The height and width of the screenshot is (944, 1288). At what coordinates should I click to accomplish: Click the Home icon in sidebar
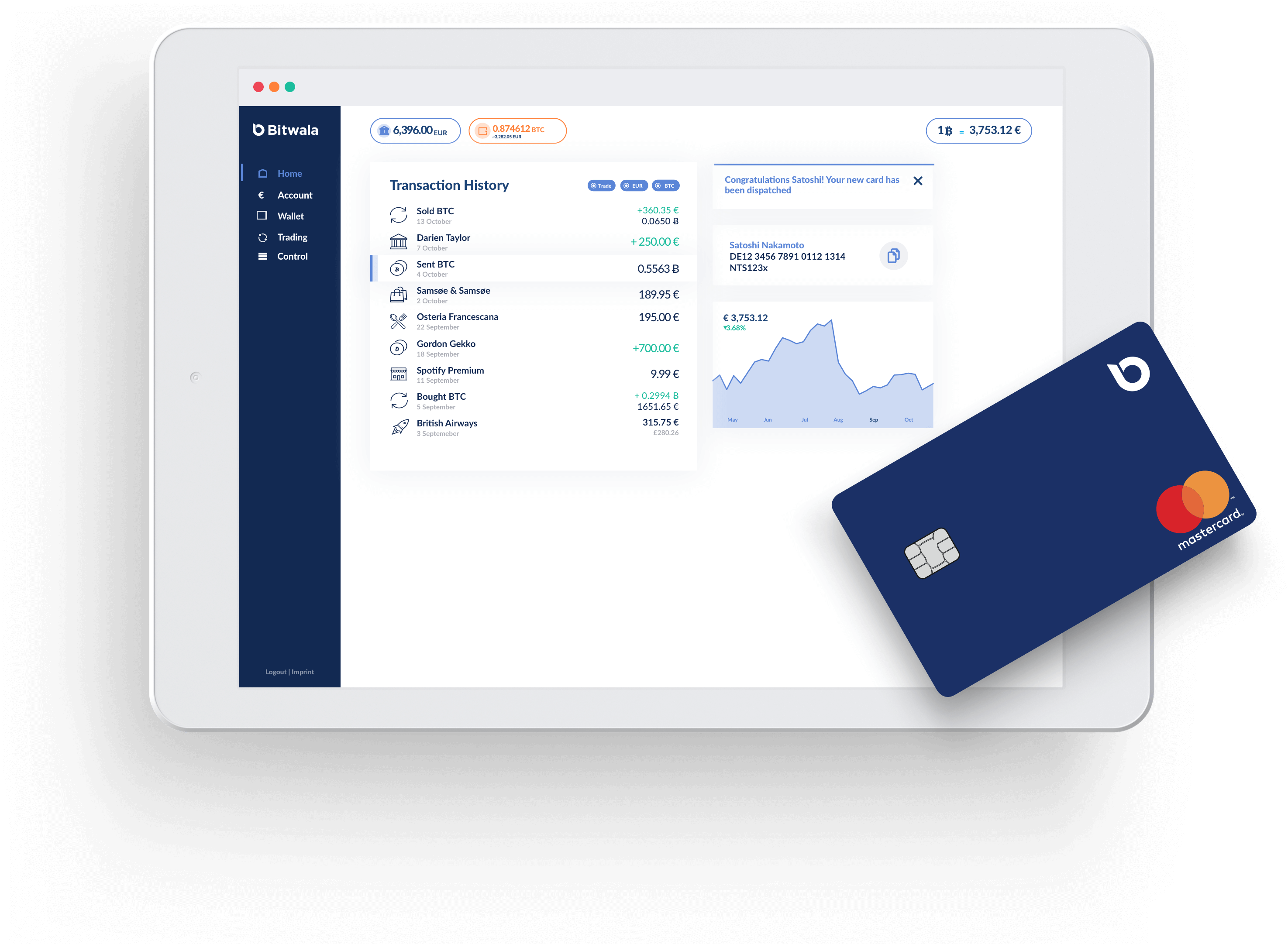263,173
